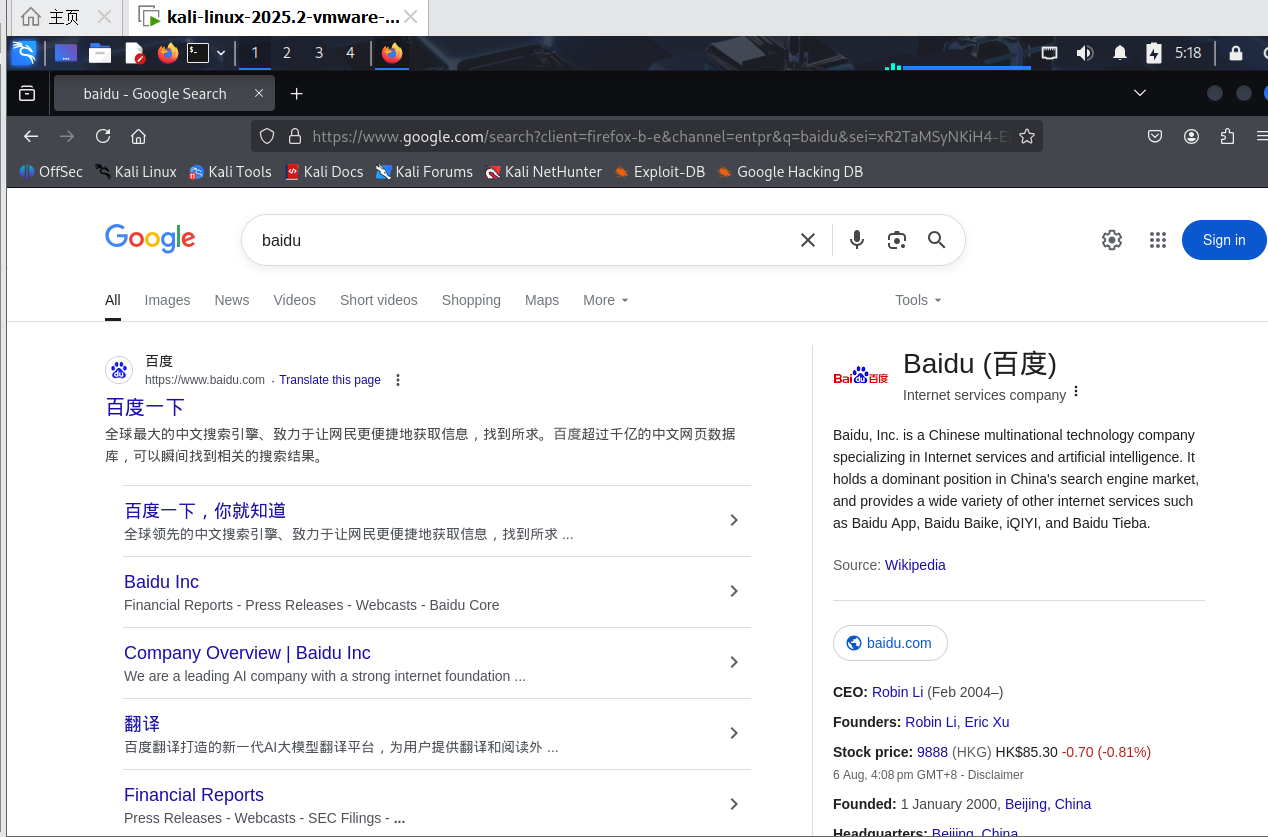Open the Wikipedia source link

click(915, 565)
